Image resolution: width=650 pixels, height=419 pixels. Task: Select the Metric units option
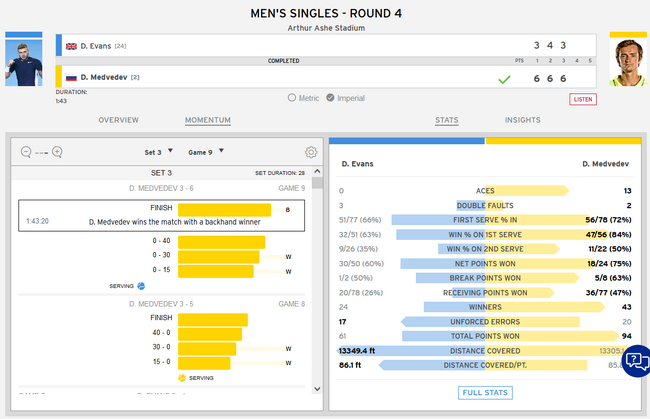click(x=292, y=98)
